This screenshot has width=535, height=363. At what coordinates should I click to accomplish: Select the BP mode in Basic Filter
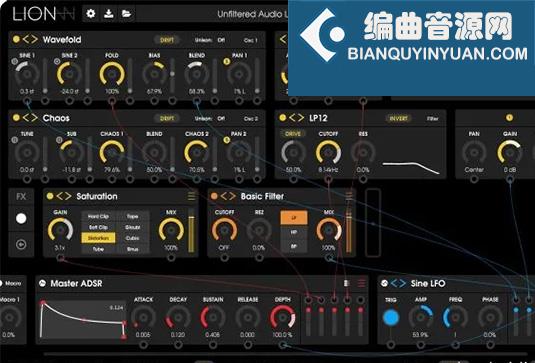coord(294,246)
